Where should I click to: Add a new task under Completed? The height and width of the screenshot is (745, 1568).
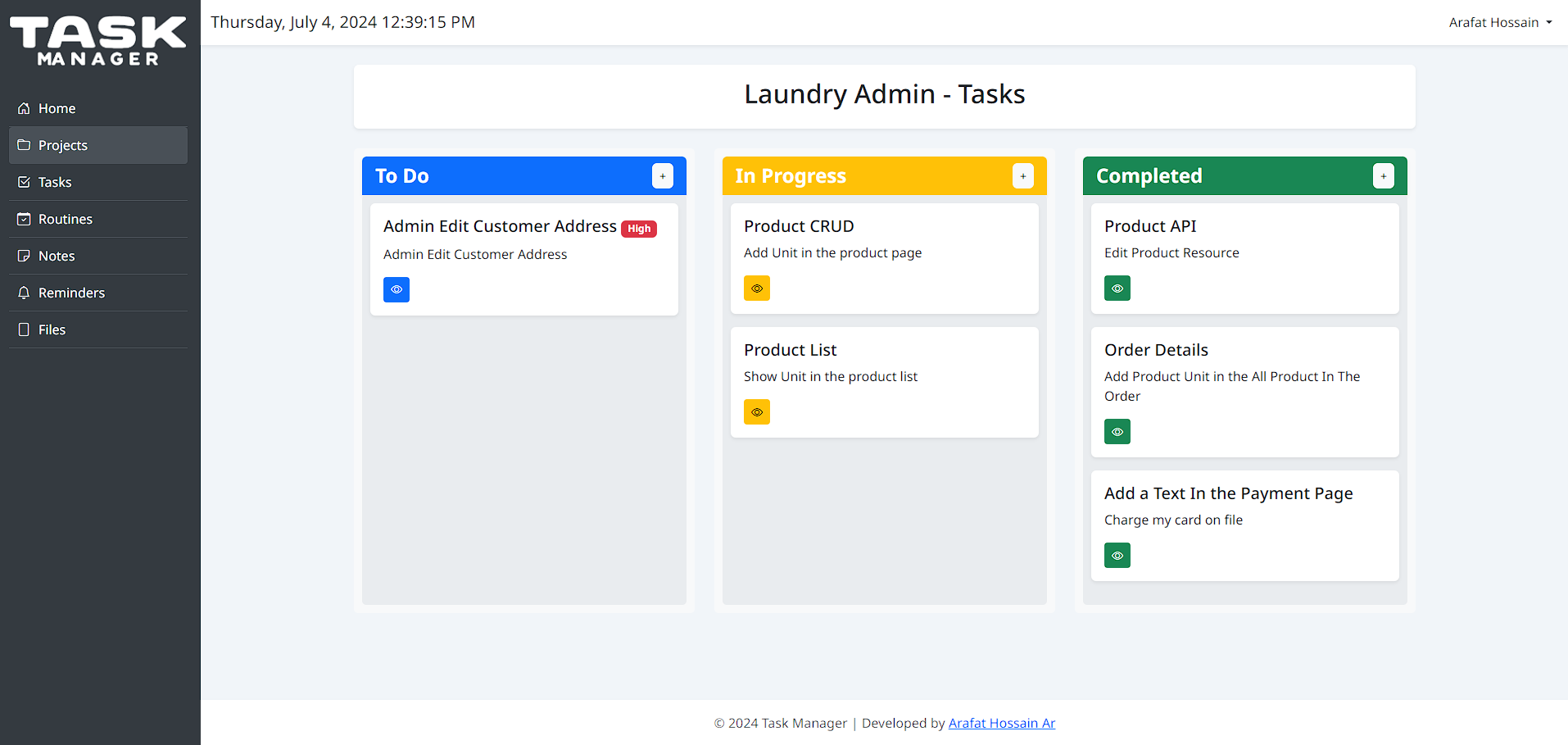[1383, 175]
